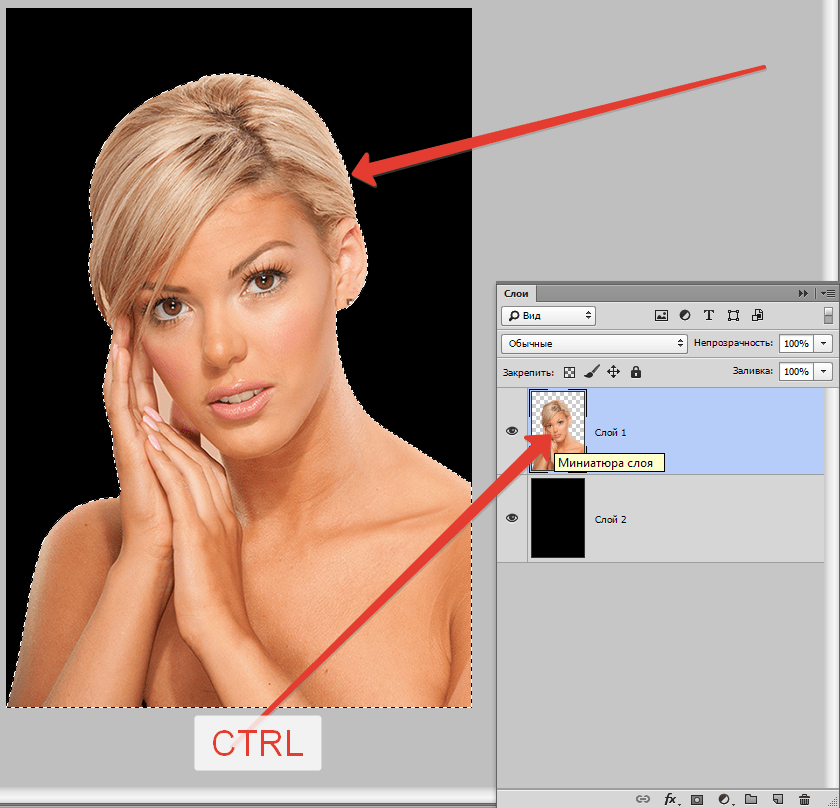The height and width of the screenshot is (808, 840).
Task: Click the Закрепить label
Action: 528,372
